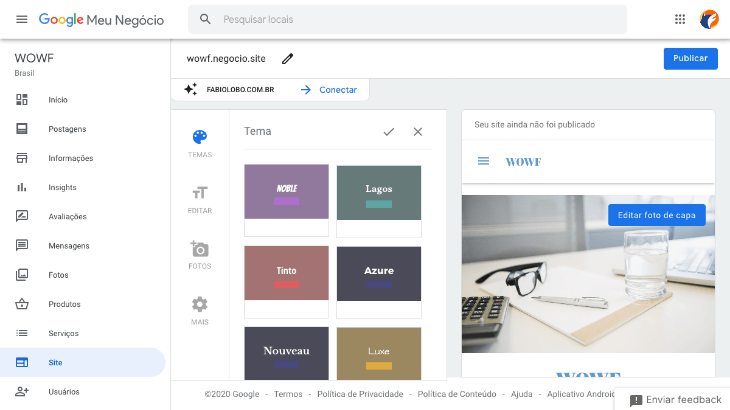Open the Google apps grid
The height and width of the screenshot is (410, 730).
[680, 19]
